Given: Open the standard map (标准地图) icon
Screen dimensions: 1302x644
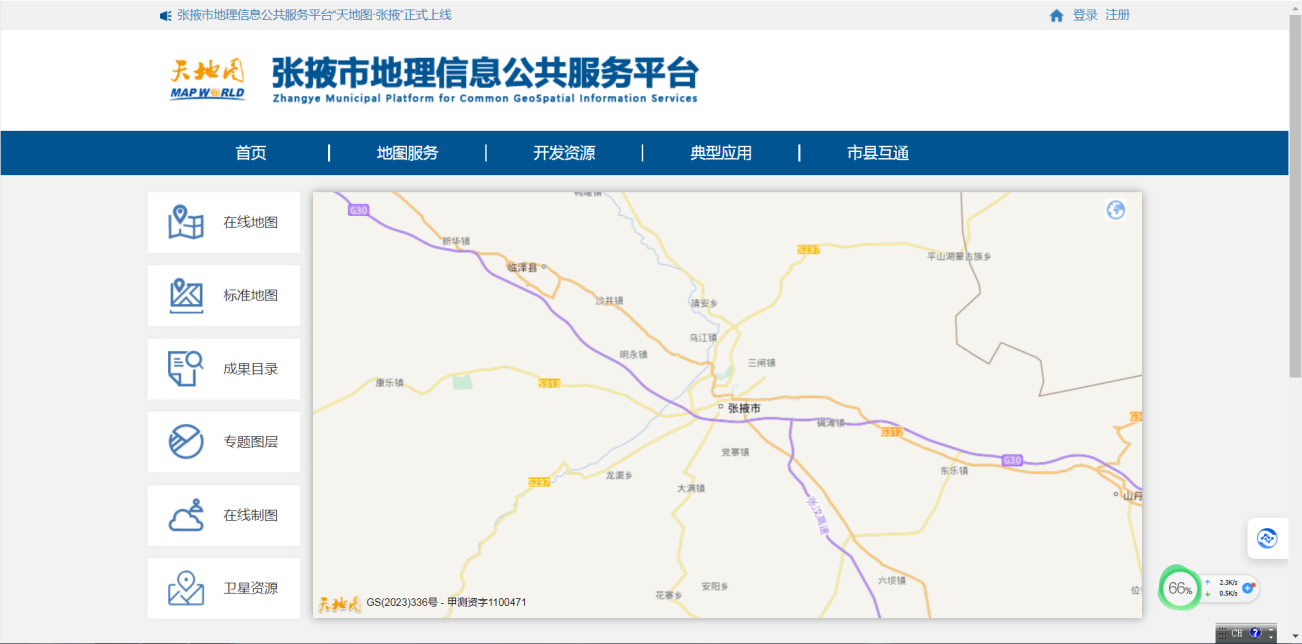Looking at the screenshot, I should (x=186, y=295).
